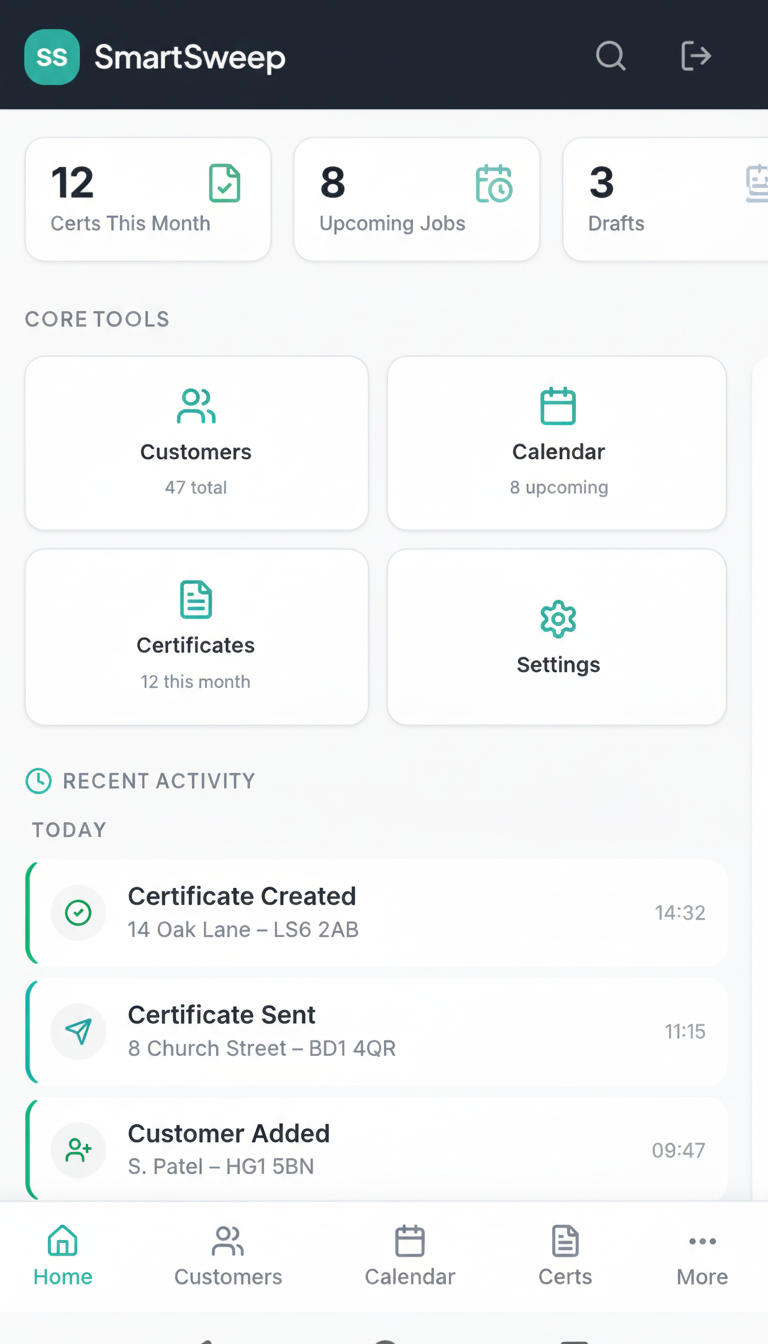Click the CORE TOOLS section heading

pos(97,320)
